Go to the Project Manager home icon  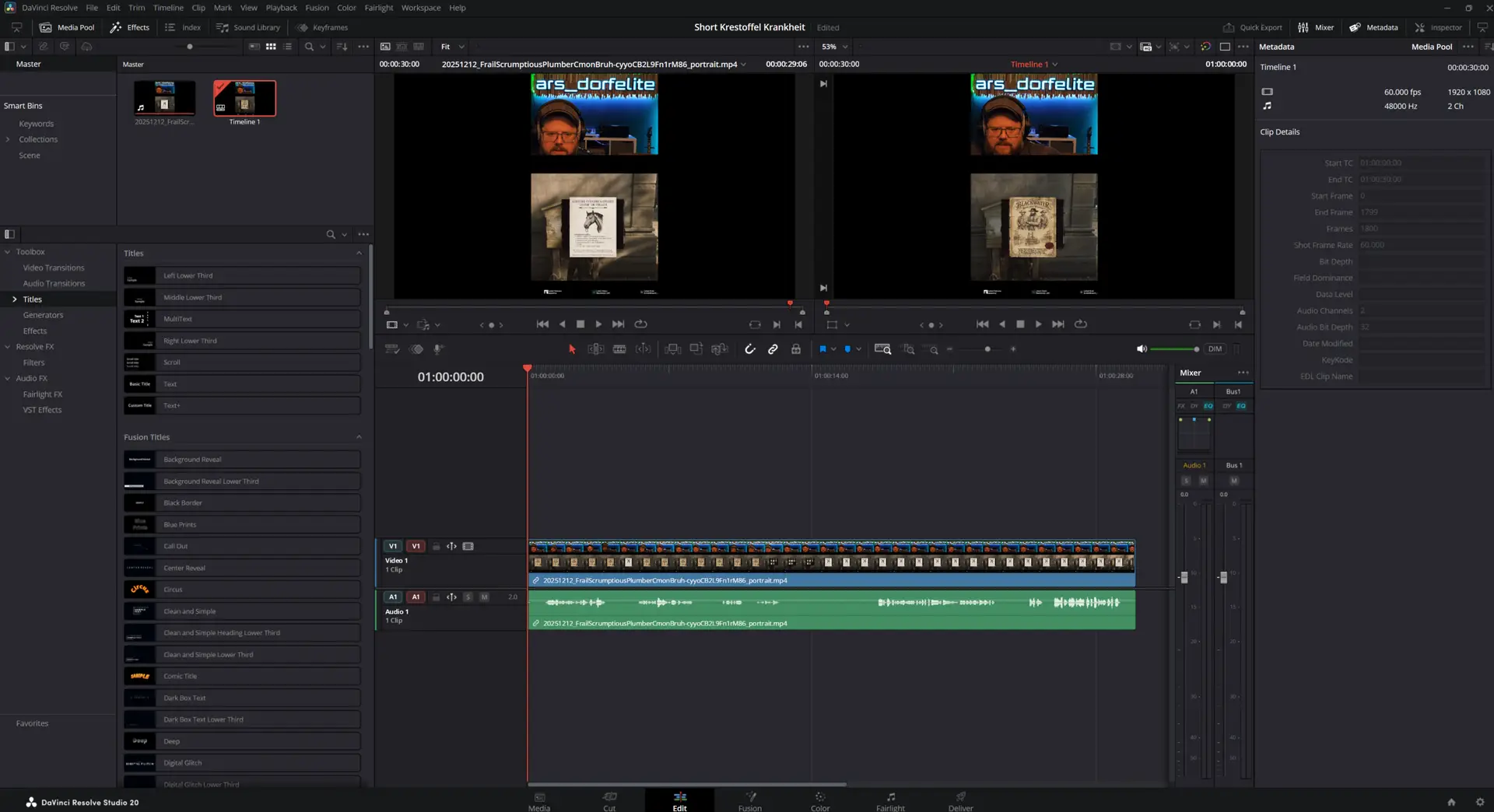1451,802
